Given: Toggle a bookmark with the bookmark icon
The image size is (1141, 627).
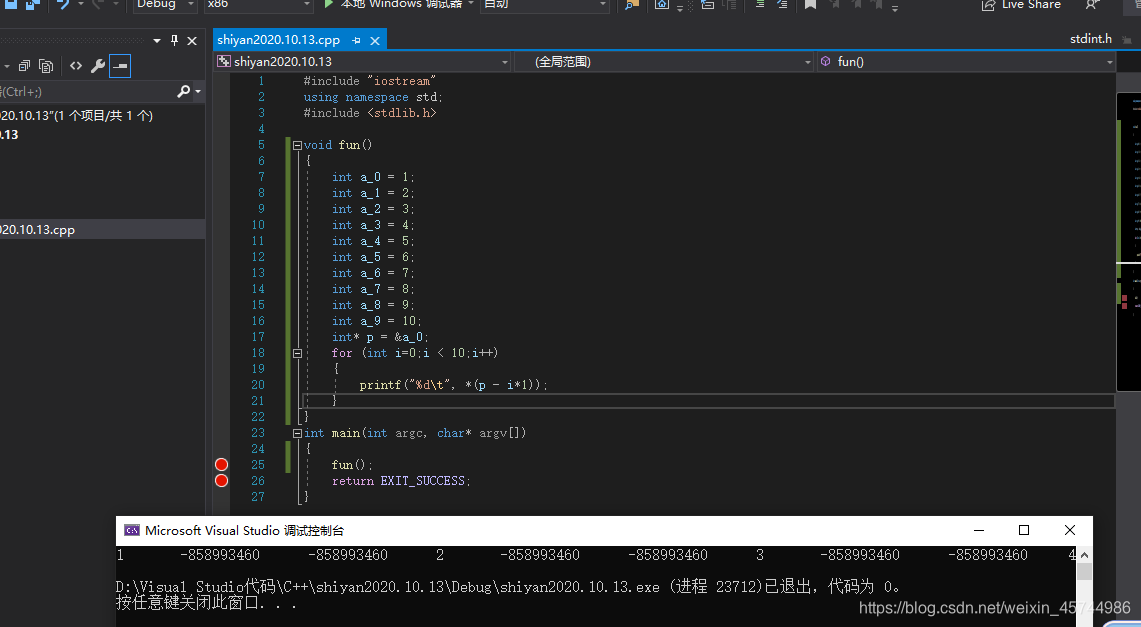Looking at the screenshot, I should (810, 4).
